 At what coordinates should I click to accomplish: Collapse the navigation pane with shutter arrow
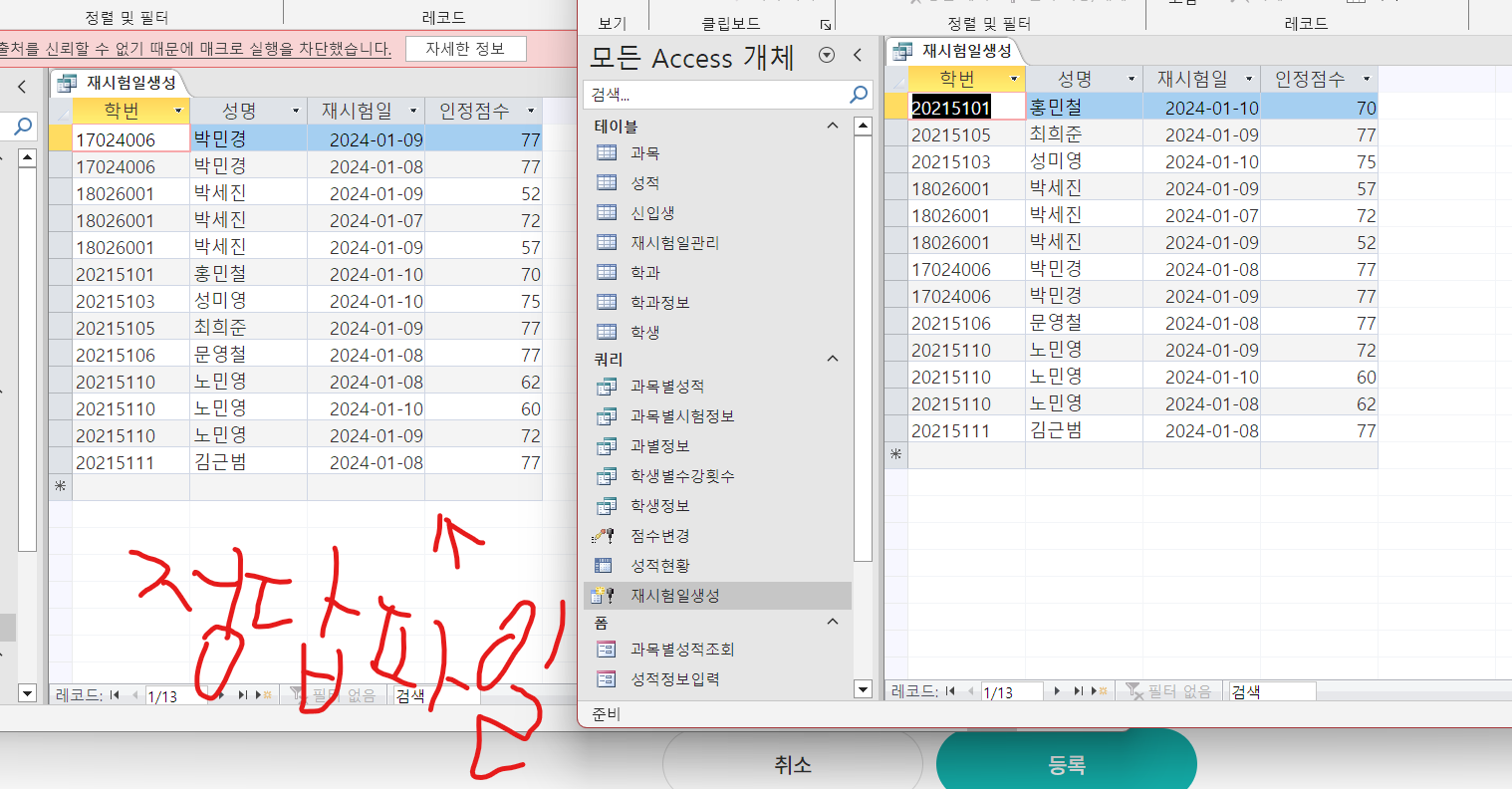pos(858,56)
